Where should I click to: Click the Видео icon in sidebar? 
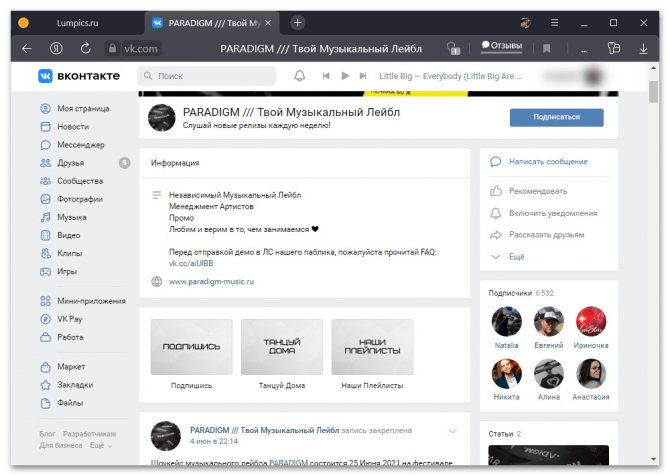tap(45, 235)
